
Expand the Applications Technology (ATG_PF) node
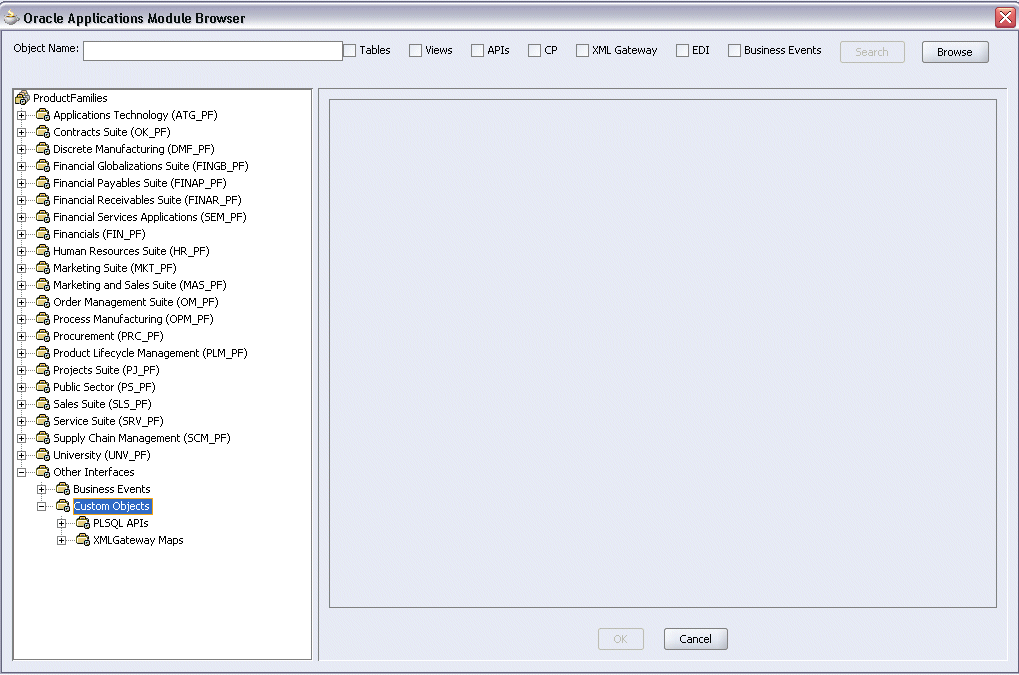point(21,116)
